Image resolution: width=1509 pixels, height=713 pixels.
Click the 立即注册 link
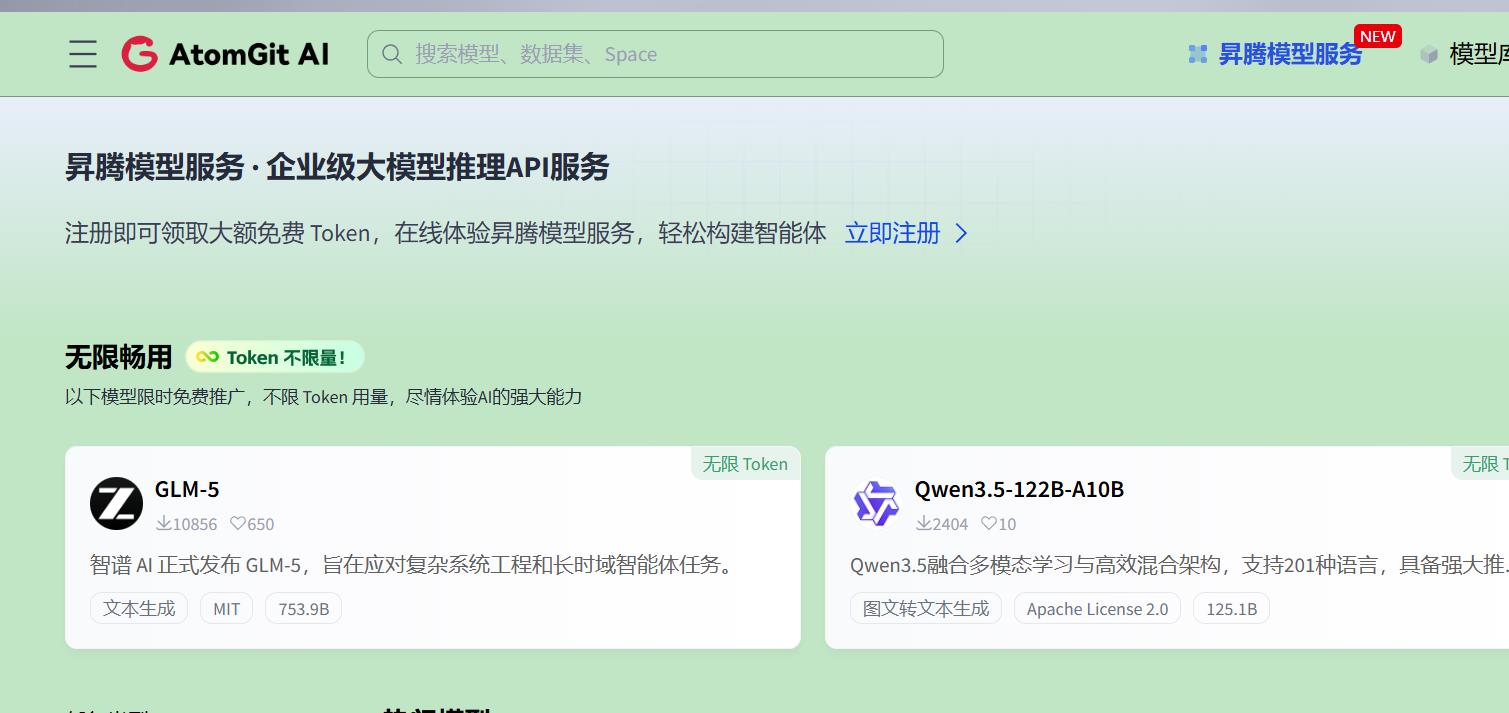click(892, 233)
